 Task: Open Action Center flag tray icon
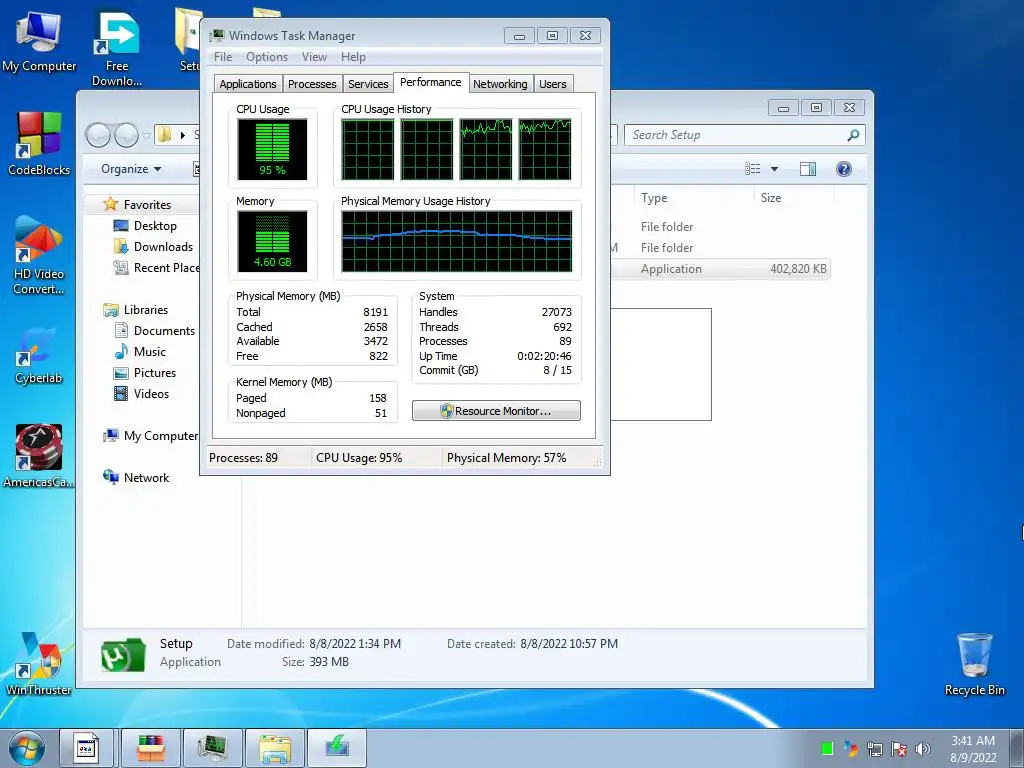(x=899, y=748)
